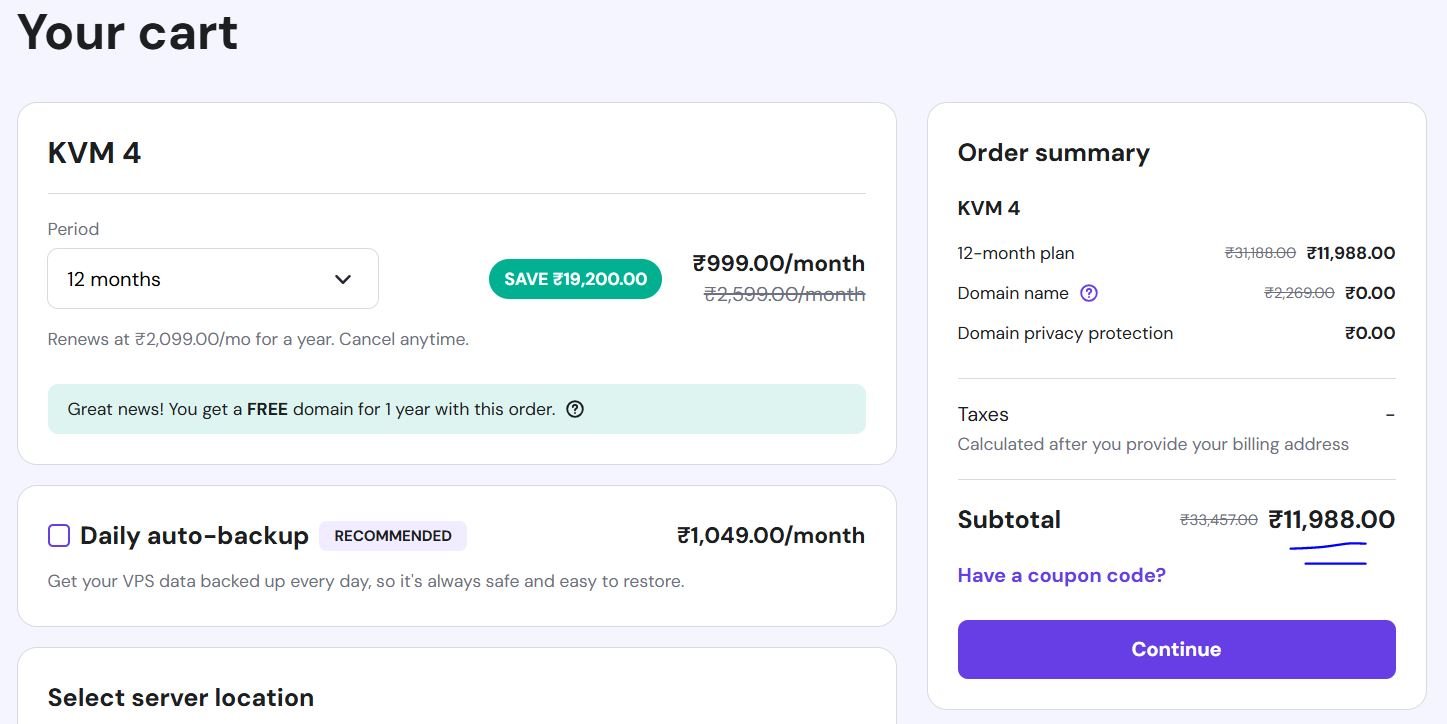The width and height of the screenshot is (1447, 724).
Task: Click the RECOMMENDED tag next to auto-backup
Action: pos(393,536)
